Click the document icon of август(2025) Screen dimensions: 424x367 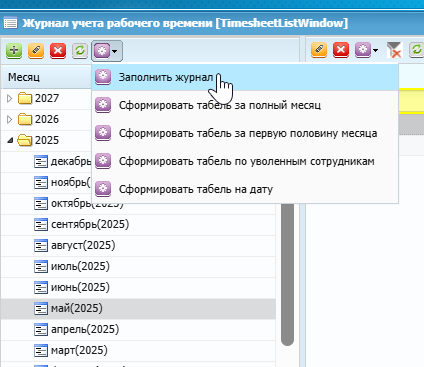pyautogui.click(x=41, y=246)
